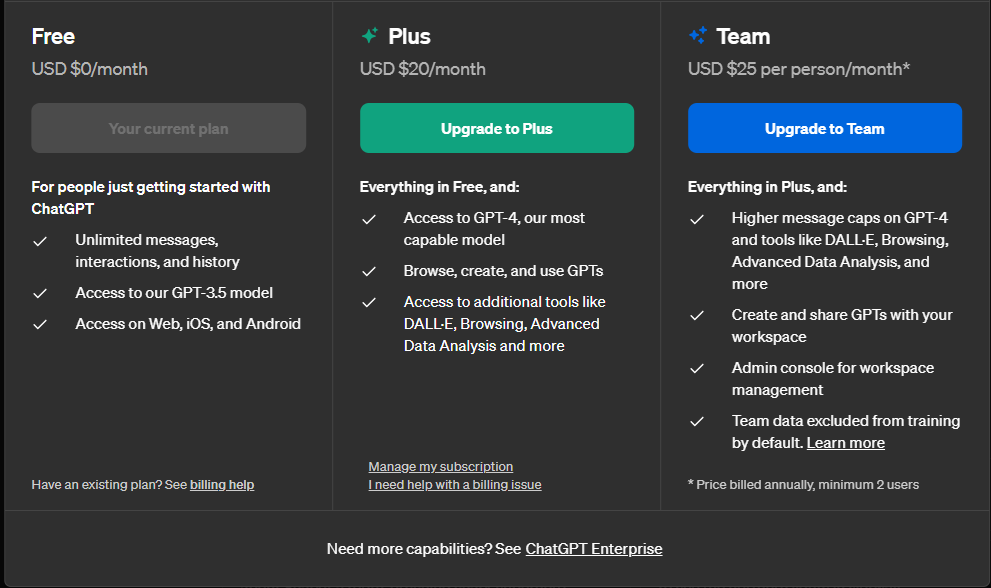Click checkmark beside Create and share GPTs
The width and height of the screenshot is (991, 588).
click(696, 315)
